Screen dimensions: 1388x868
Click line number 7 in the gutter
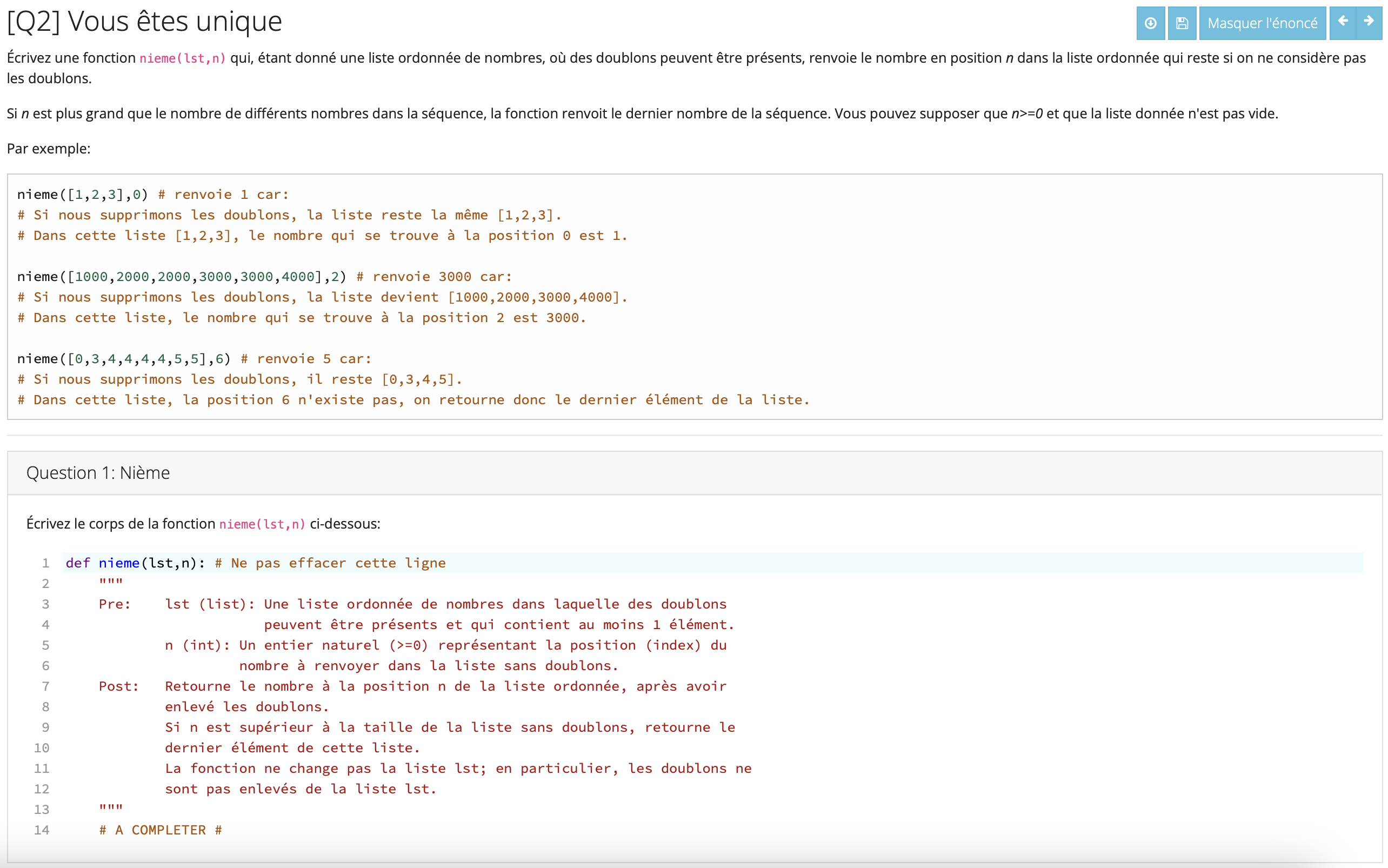coord(45,686)
